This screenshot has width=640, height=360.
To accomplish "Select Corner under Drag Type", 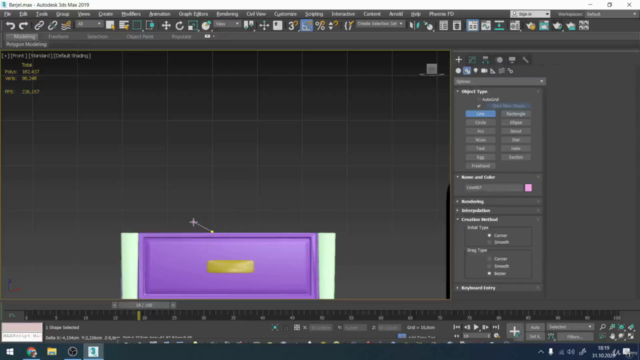I will 489,259.
